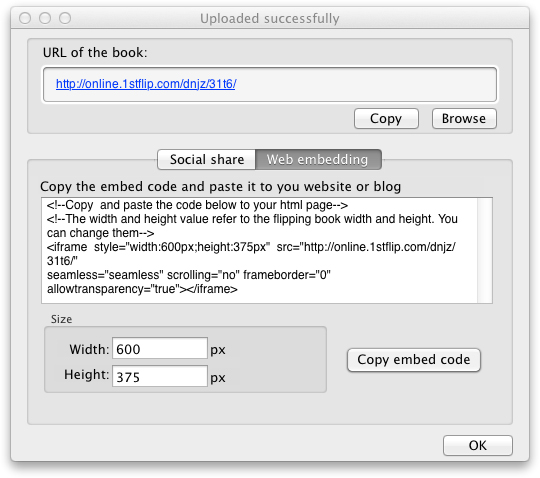Confirm the dialog with OK
Screen dimensions: 540x478
click(478, 445)
